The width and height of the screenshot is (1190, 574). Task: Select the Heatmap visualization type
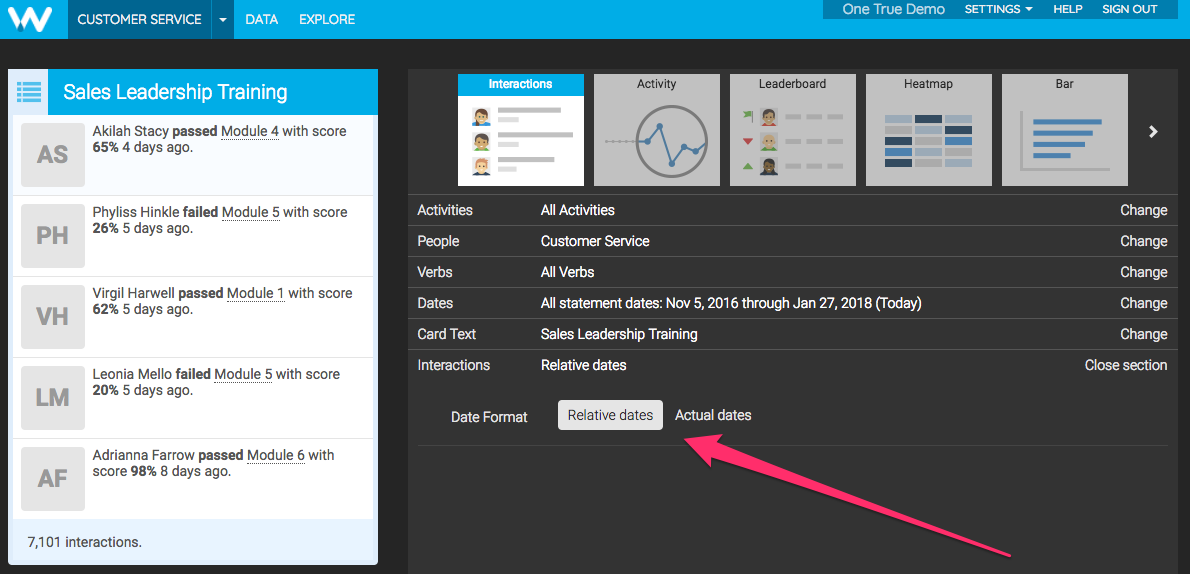pos(928,130)
